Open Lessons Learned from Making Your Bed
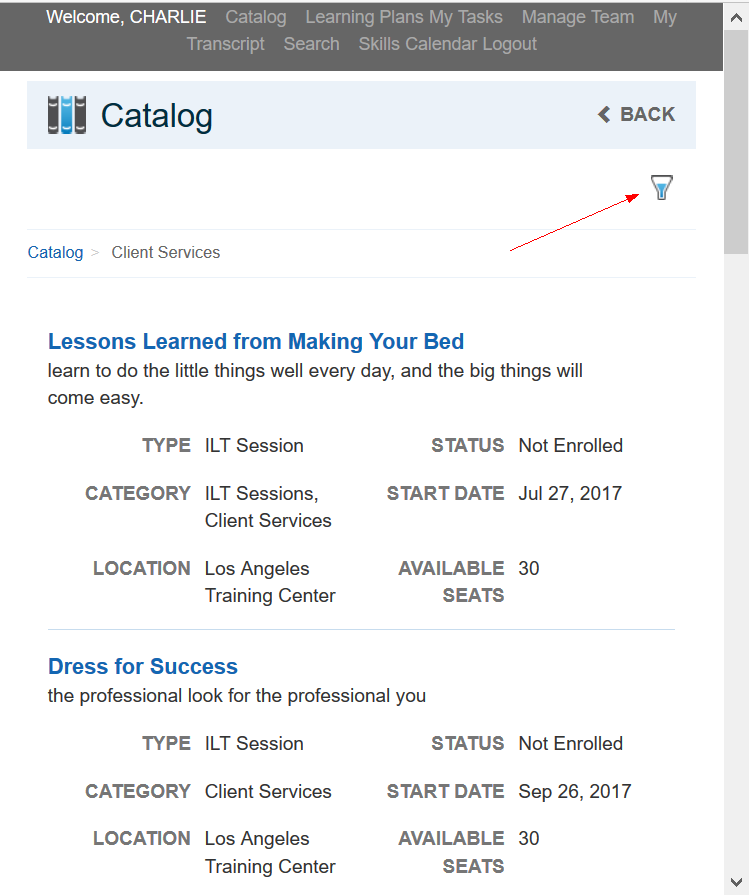Screen dimensions: 749x895 [256, 342]
